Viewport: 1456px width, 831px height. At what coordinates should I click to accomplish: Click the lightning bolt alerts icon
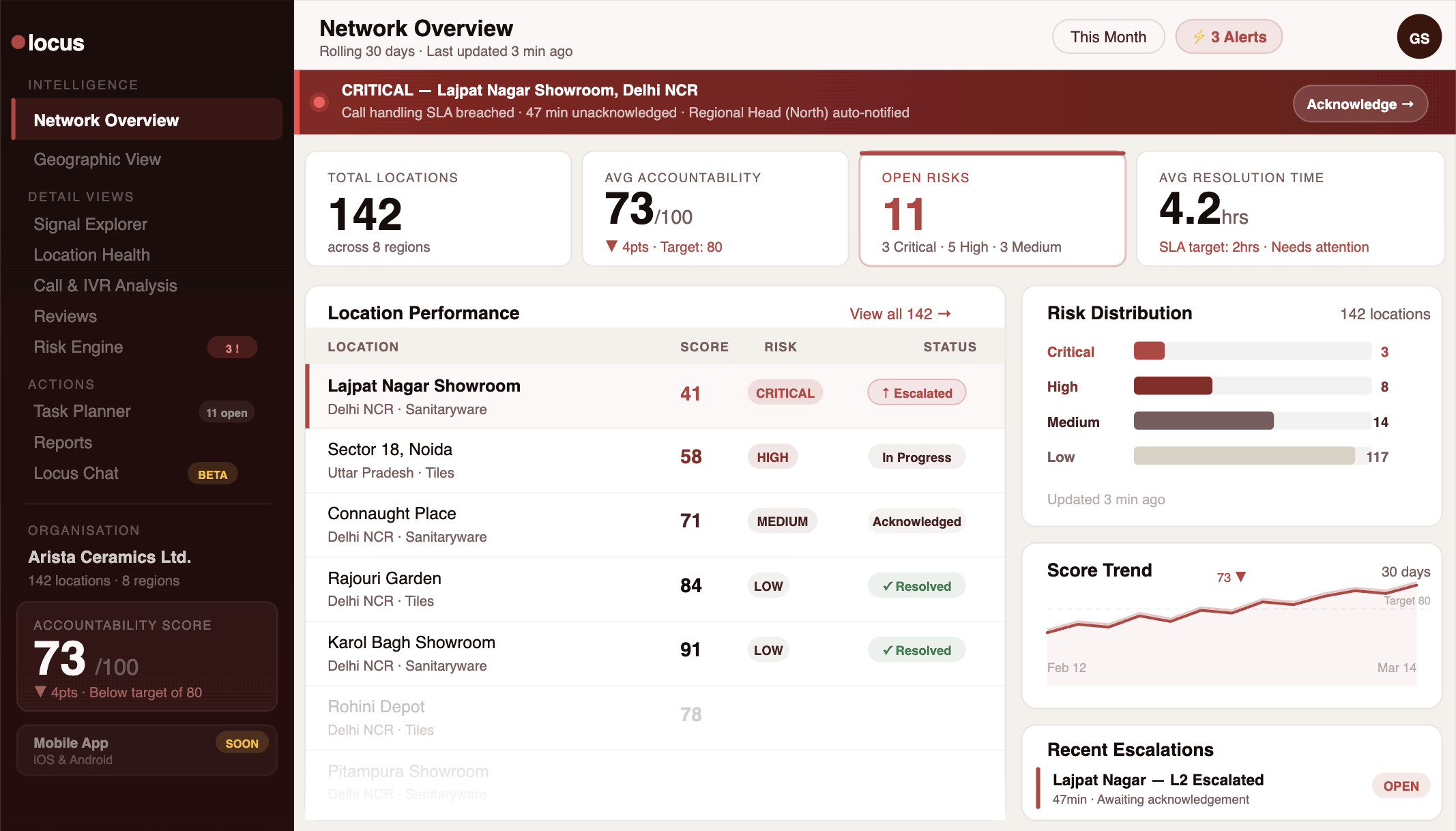coord(1199,37)
